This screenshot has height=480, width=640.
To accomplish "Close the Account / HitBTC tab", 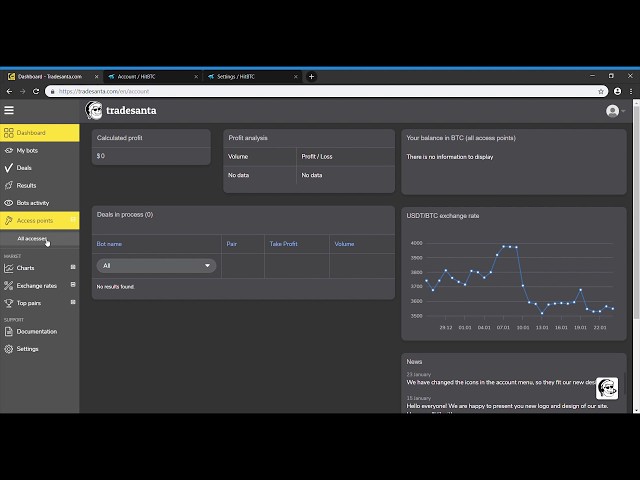I will pos(196,77).
